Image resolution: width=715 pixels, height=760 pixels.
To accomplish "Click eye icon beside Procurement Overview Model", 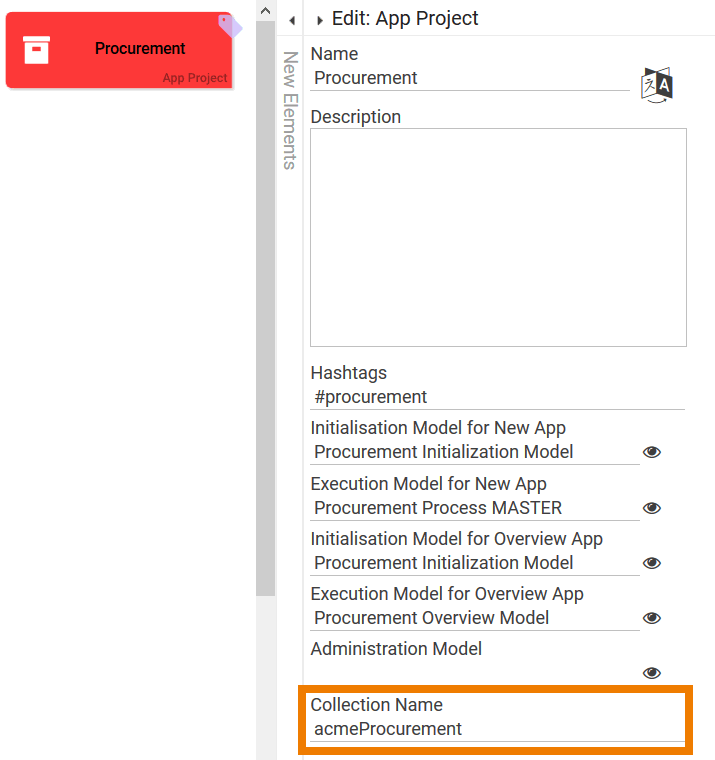I will (x=652, y=618).
